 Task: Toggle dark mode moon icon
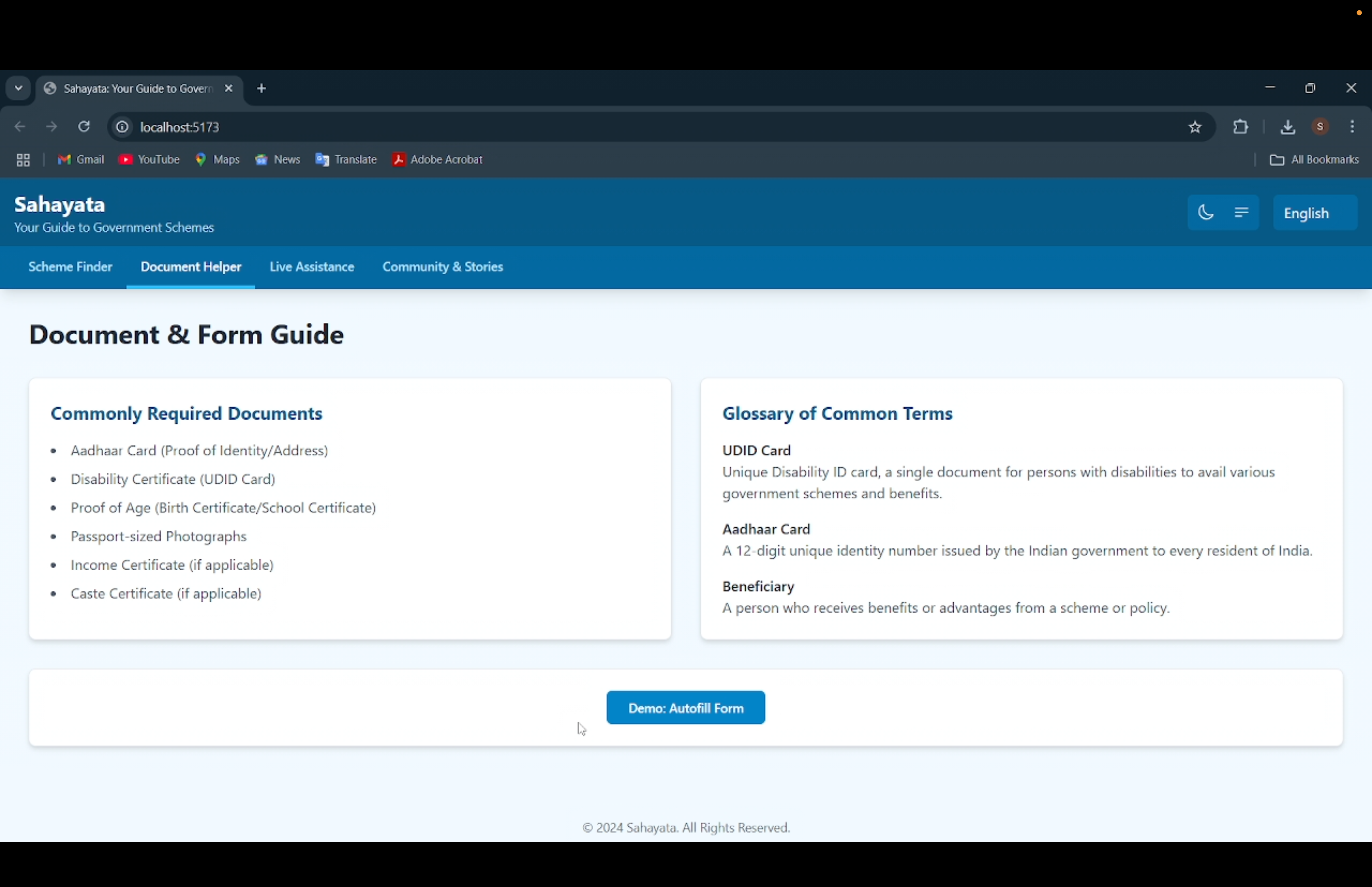1205,212
